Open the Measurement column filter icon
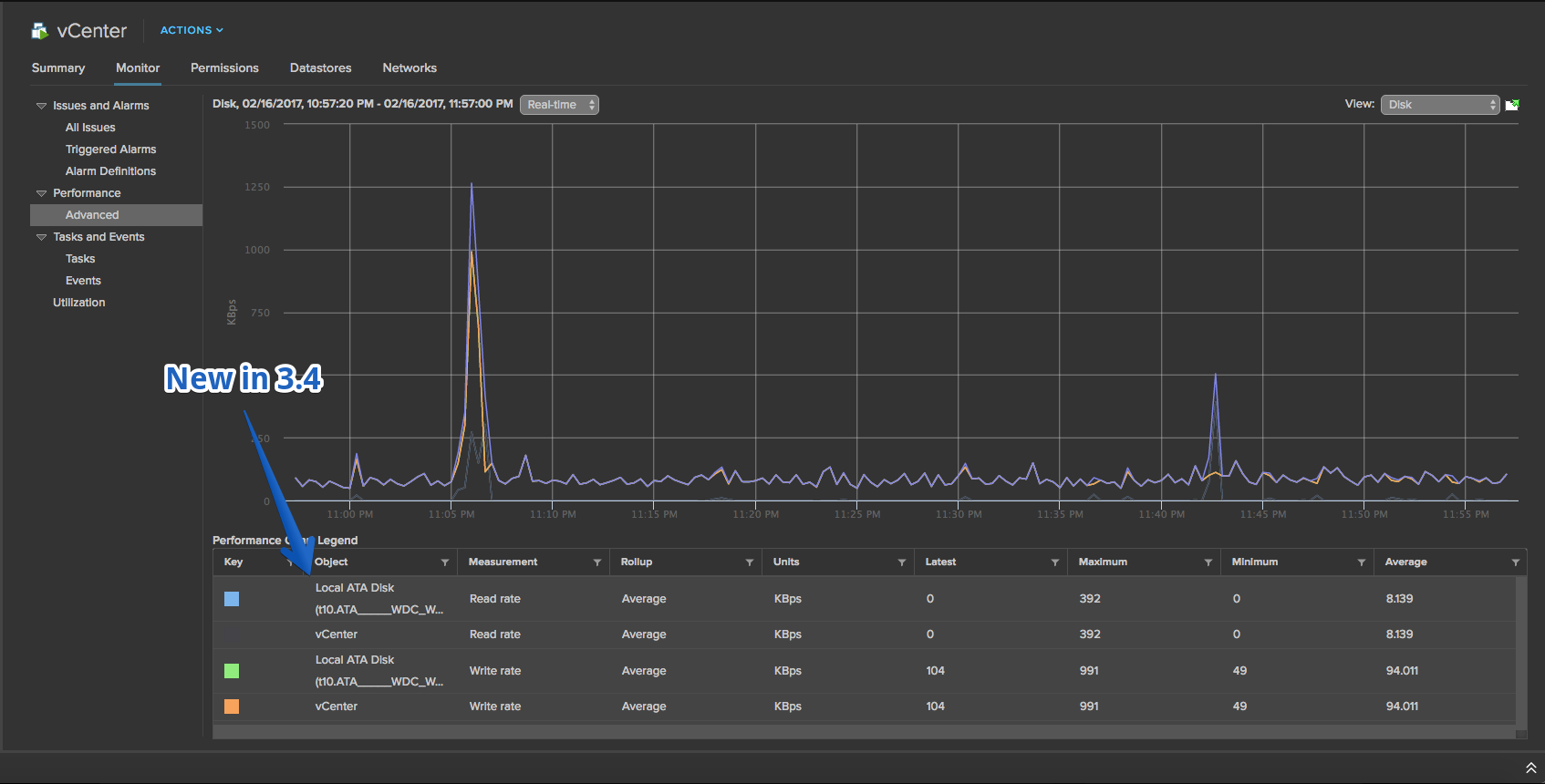1545x784 pixels. tap(597, 562)
